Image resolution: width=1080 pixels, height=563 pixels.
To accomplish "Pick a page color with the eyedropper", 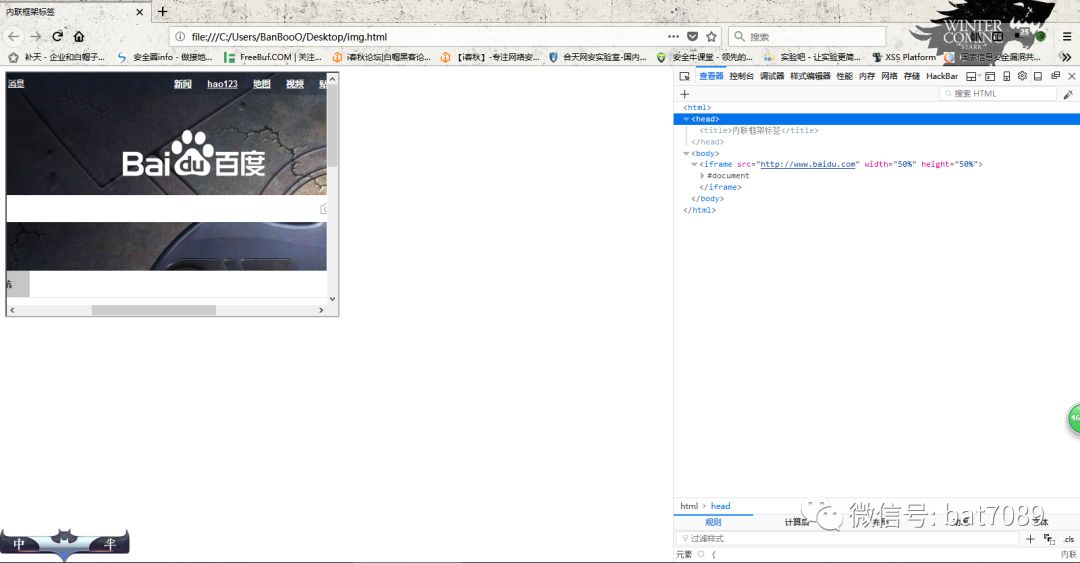I will coord(1068,94).
